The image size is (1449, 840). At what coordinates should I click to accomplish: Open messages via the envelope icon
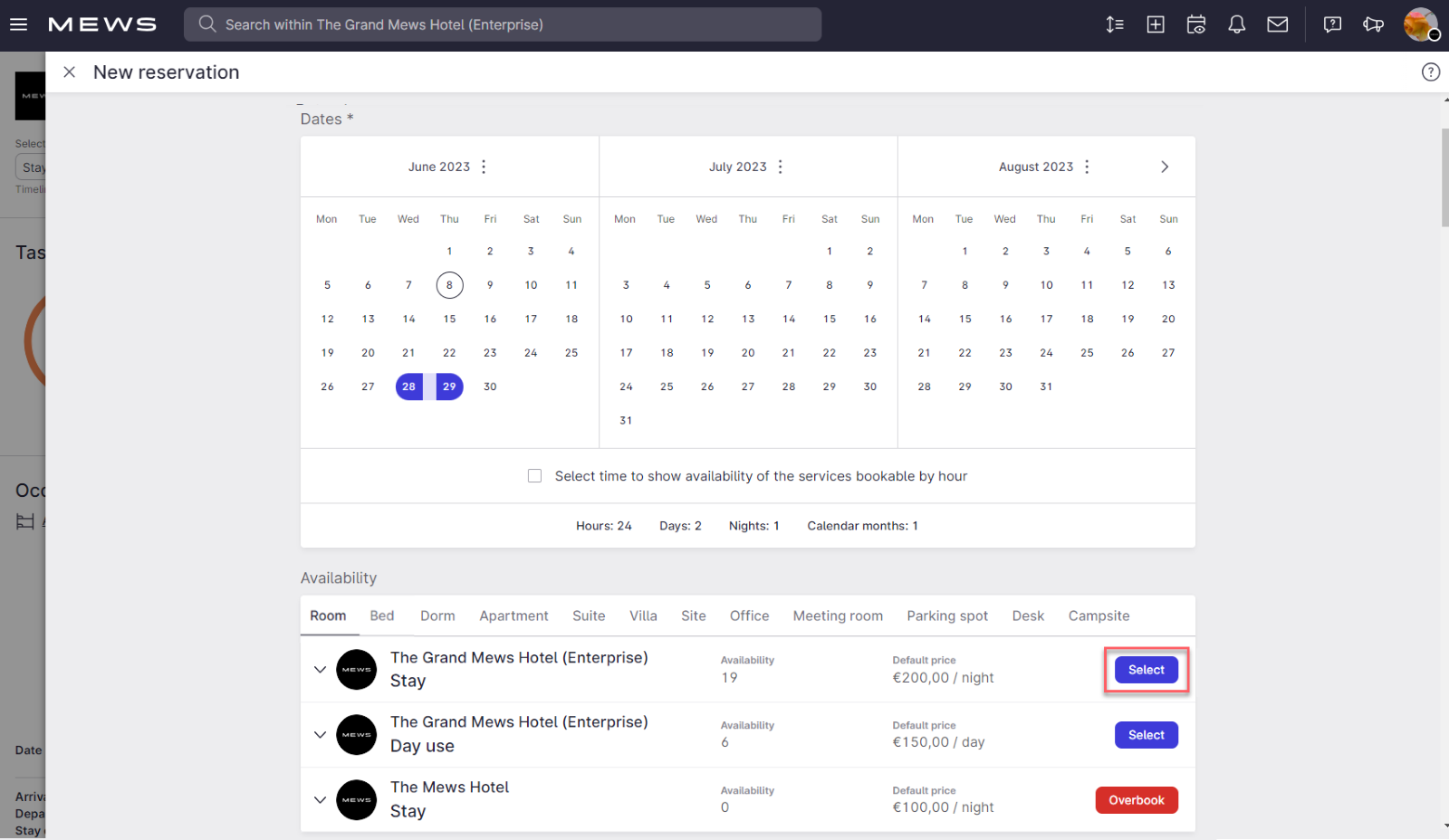click(x=1277, y=24)
